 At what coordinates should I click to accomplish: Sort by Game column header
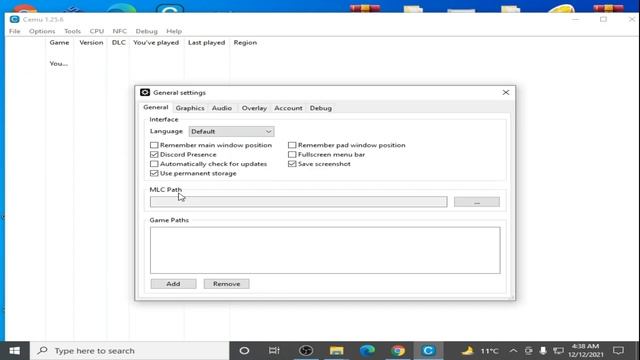[x=60, y=42]
